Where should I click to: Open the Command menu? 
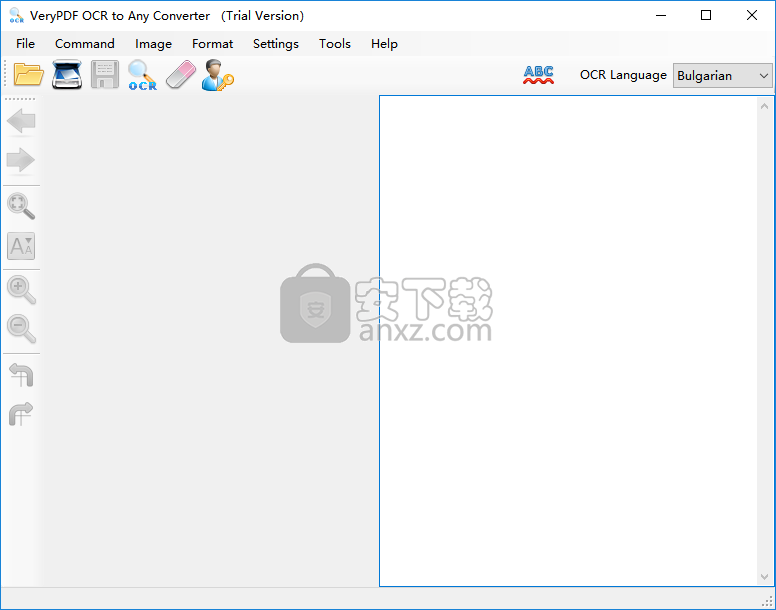pyautogui.click(x=85, y=44)
